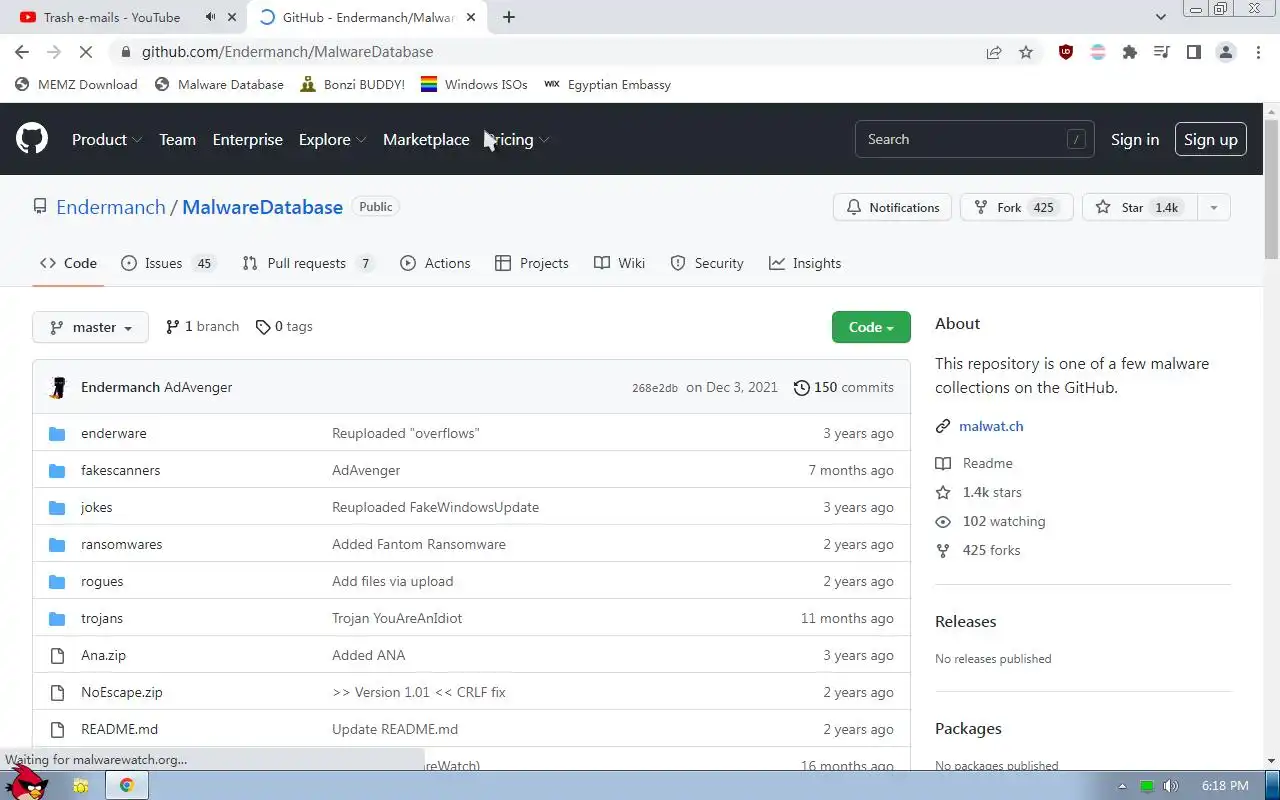Open the green Code dropdown

click(x=871, y=327)
